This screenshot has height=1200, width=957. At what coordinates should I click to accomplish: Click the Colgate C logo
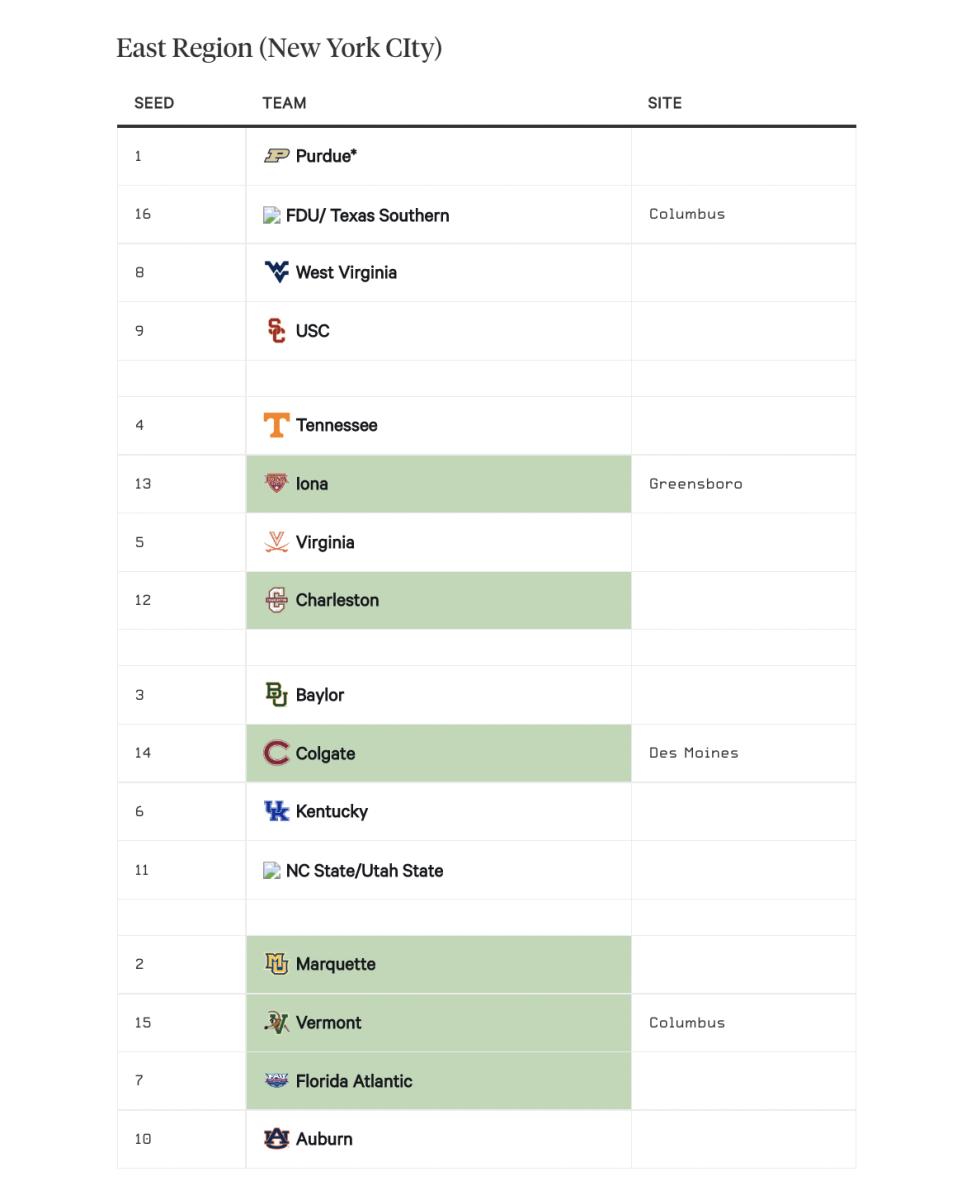tap(276, 753)
